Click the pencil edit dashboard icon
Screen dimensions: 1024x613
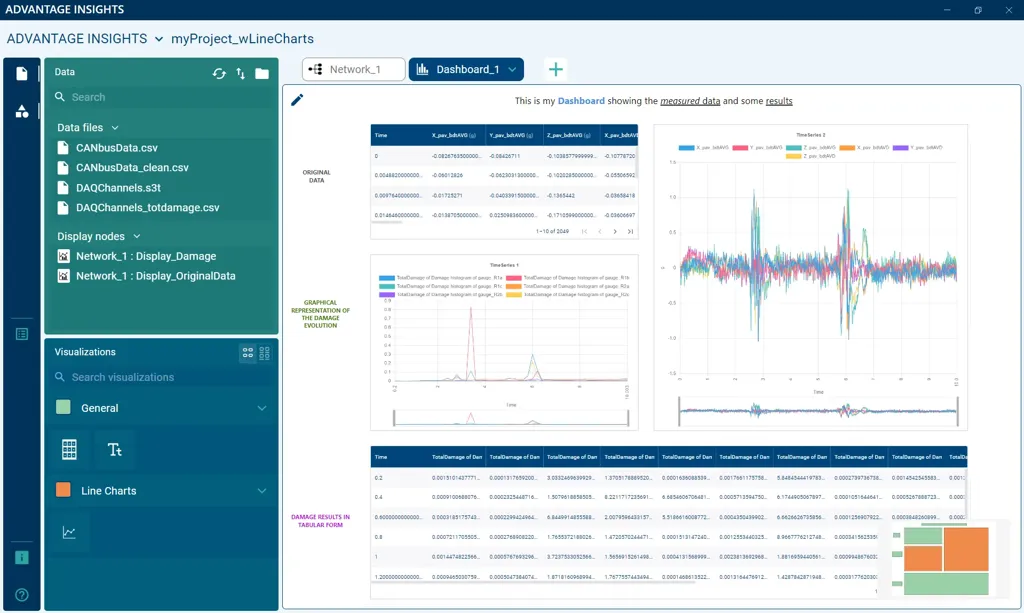pos(297,100)
